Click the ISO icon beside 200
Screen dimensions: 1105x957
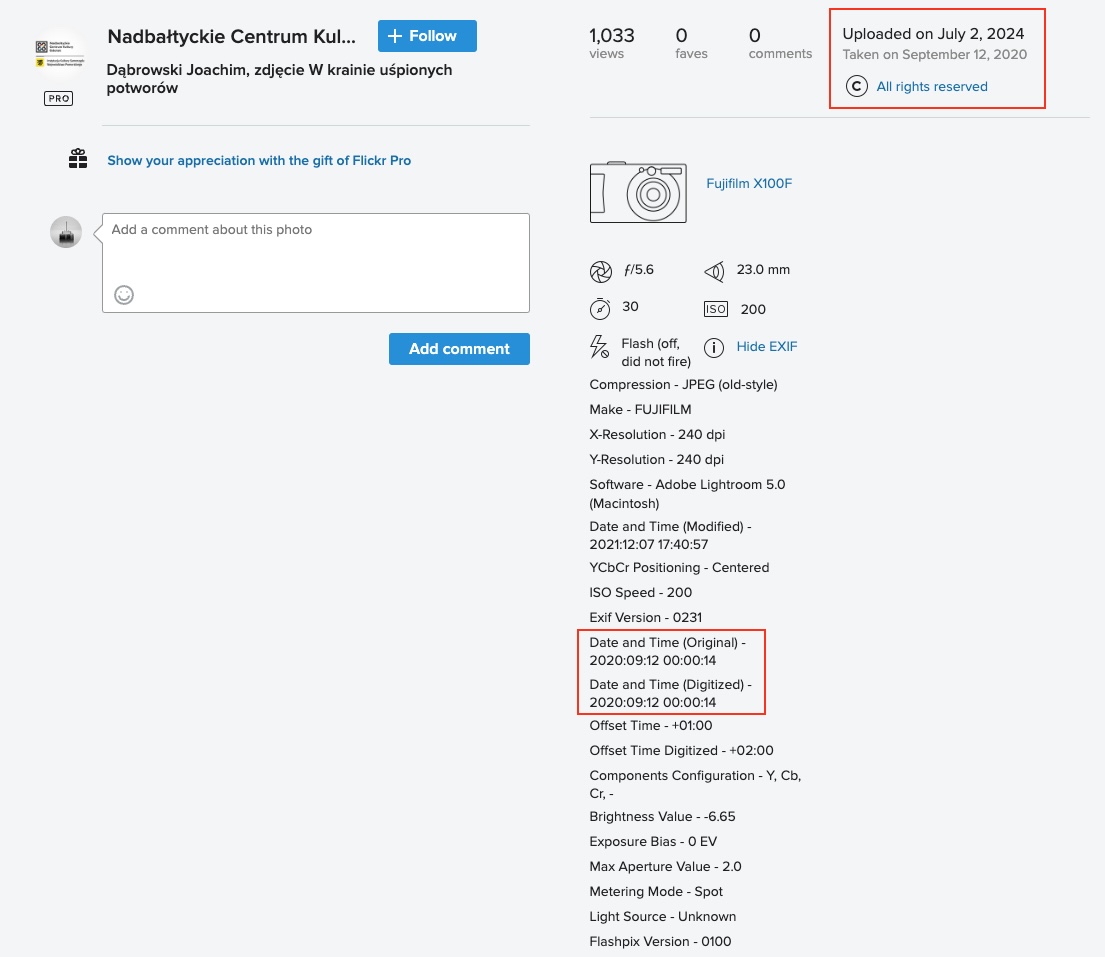pos(716,310)
